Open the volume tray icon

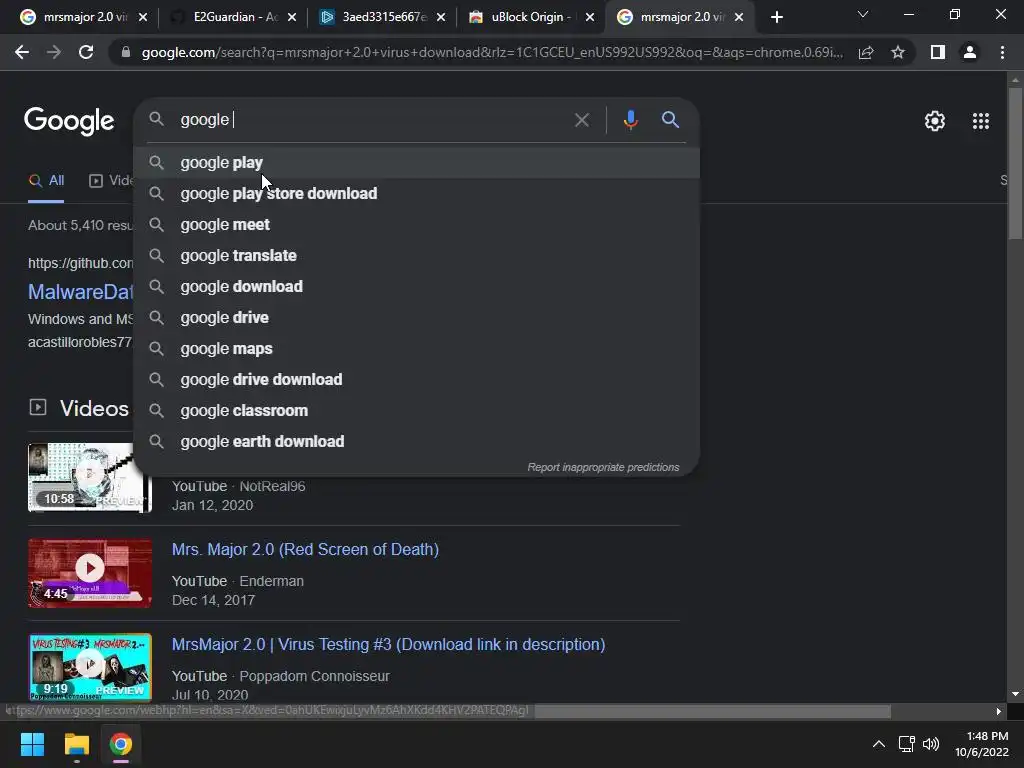tap(931, 744)
